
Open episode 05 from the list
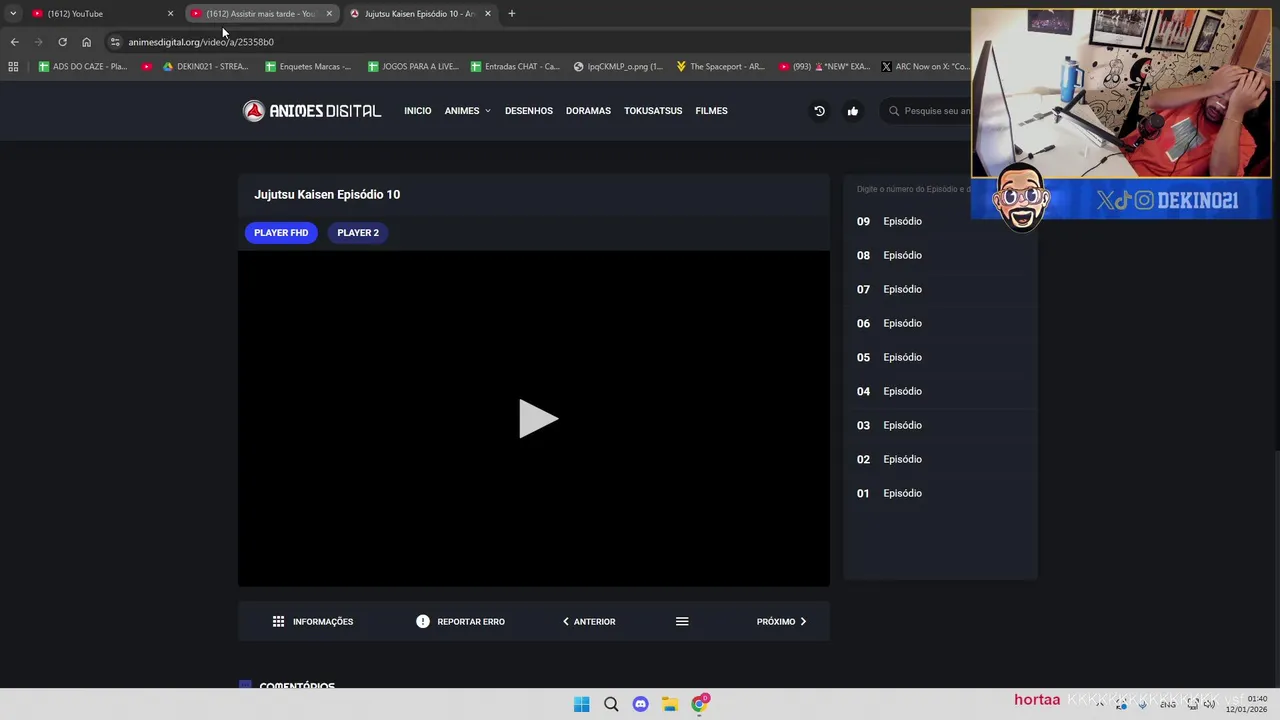click(x=940, y=357)
